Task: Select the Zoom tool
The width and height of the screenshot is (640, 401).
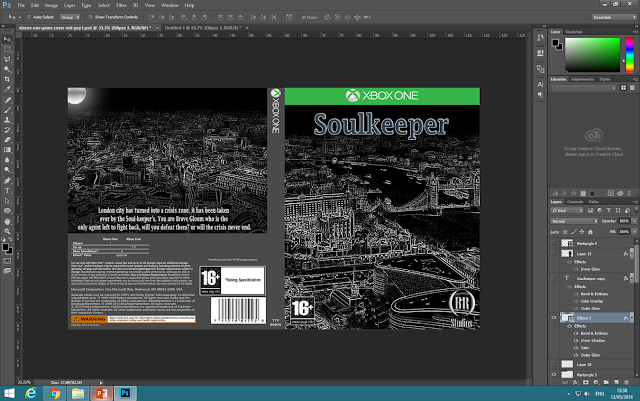Action: click(7, 231)
